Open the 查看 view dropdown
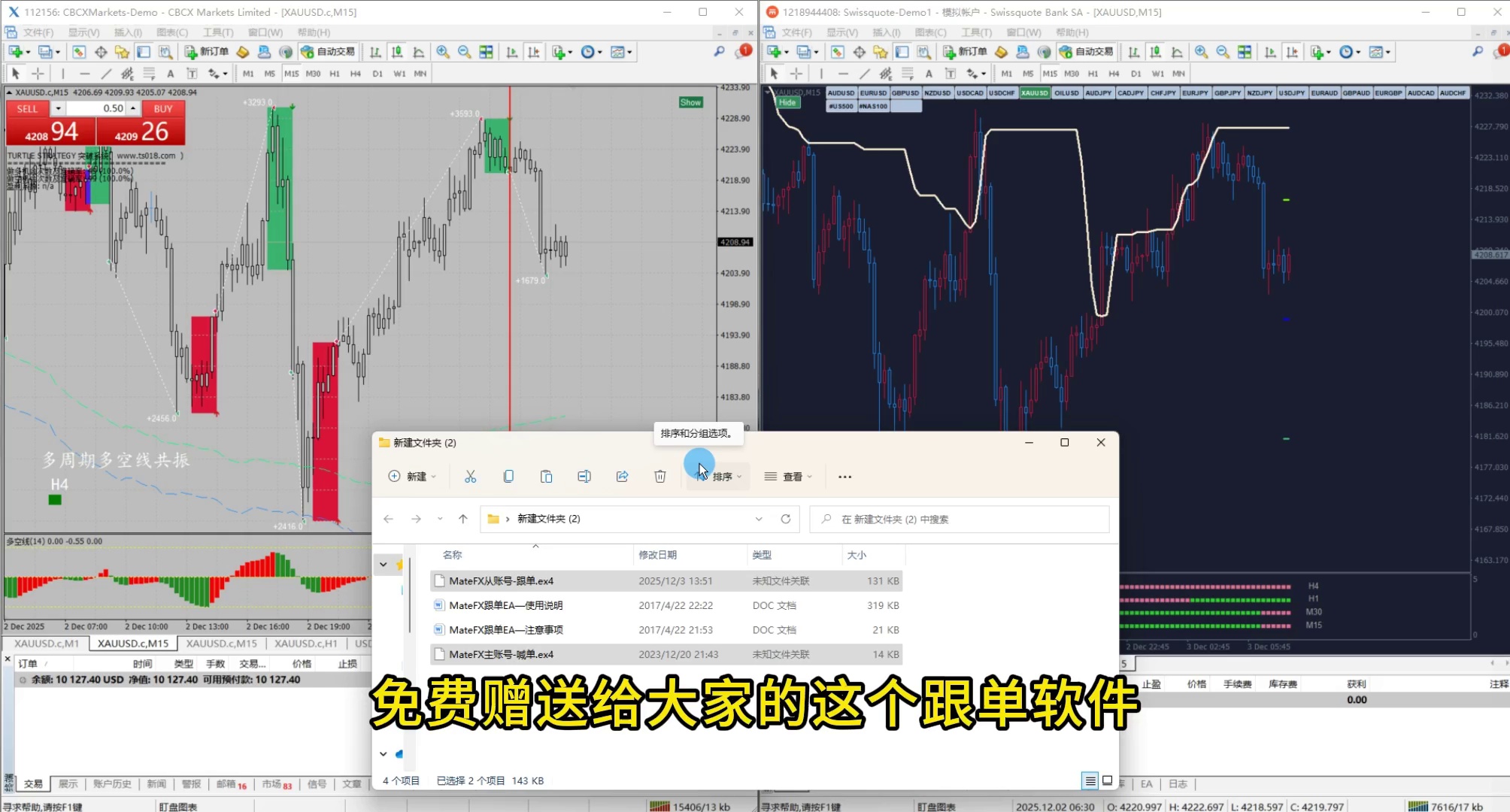 (x=788, y=477)
